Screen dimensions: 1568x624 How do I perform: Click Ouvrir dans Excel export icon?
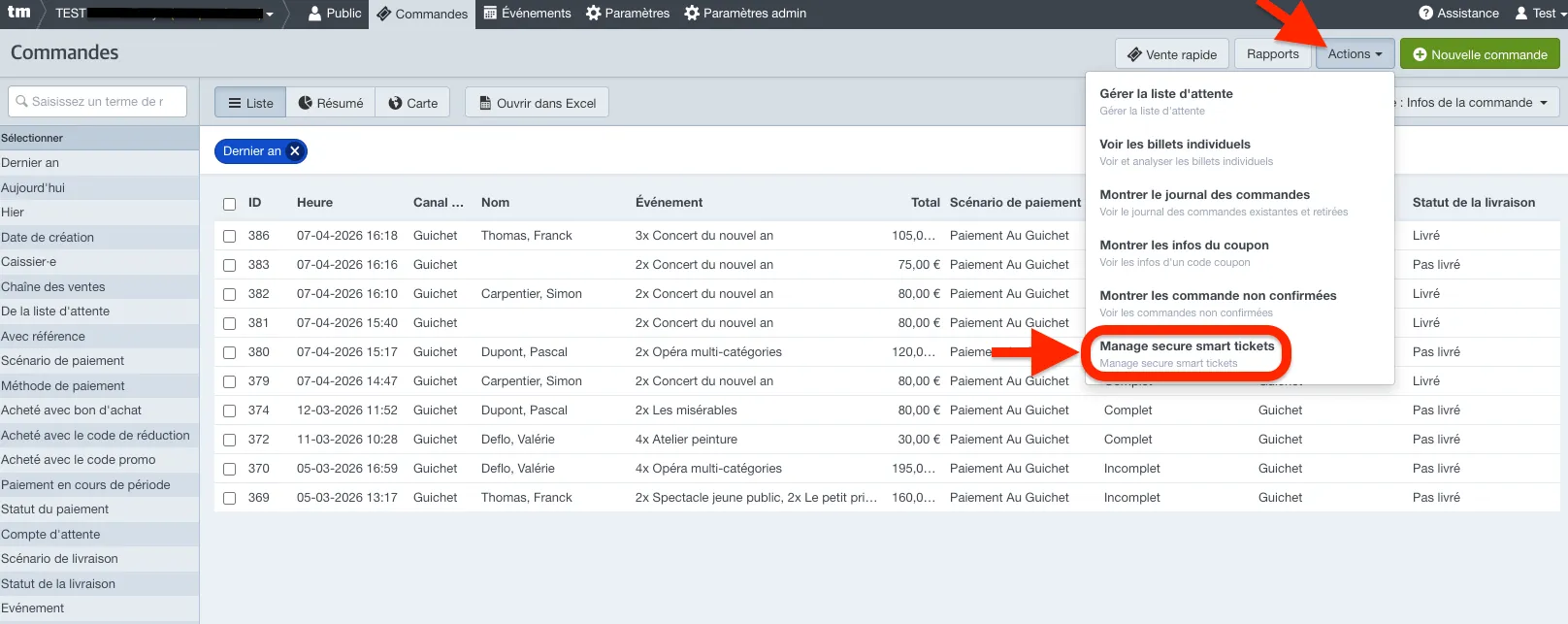tap(537, 103)
